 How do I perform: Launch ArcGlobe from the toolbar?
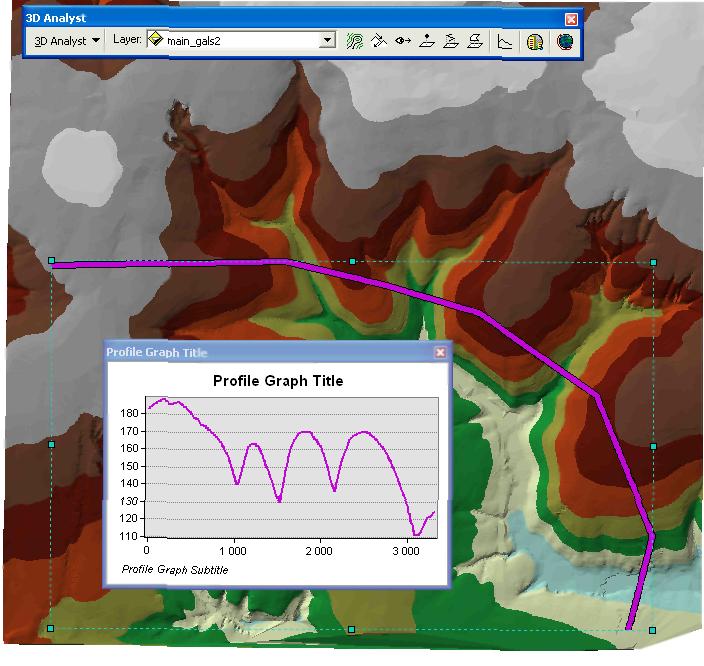(x=565, y=41)
